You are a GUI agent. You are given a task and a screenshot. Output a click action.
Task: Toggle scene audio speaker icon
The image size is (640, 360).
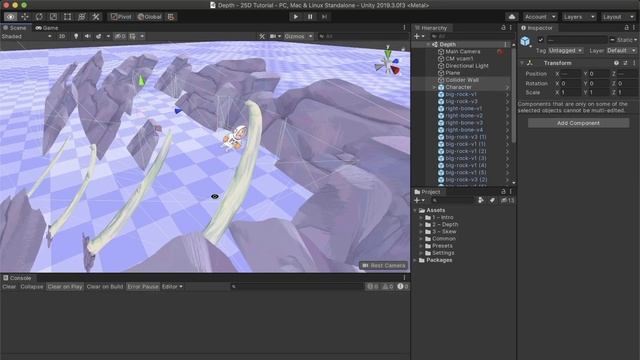pyautogui.click(x=87, y=36)
